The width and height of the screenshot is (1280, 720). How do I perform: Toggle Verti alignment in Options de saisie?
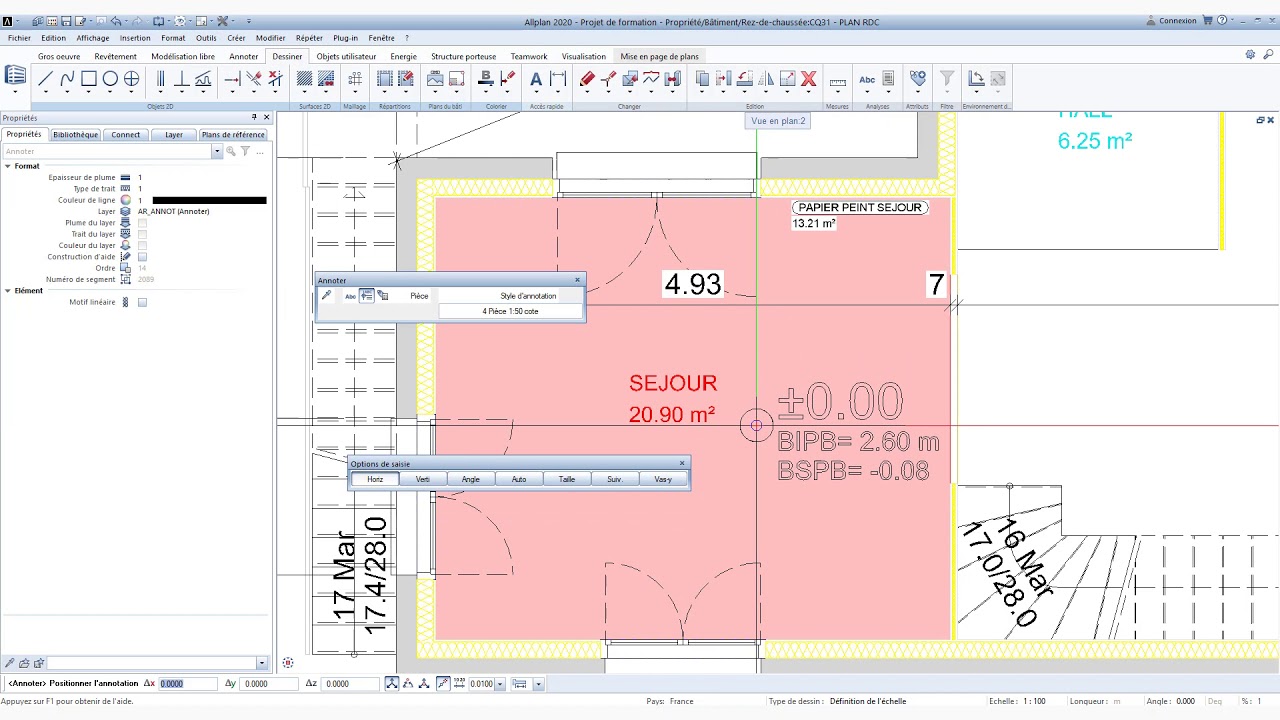[x=423, y=479]
